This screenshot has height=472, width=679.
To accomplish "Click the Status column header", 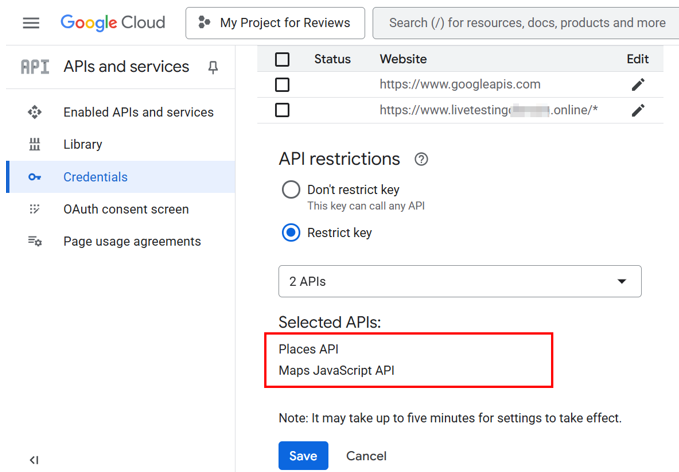I will click(332, 59).
